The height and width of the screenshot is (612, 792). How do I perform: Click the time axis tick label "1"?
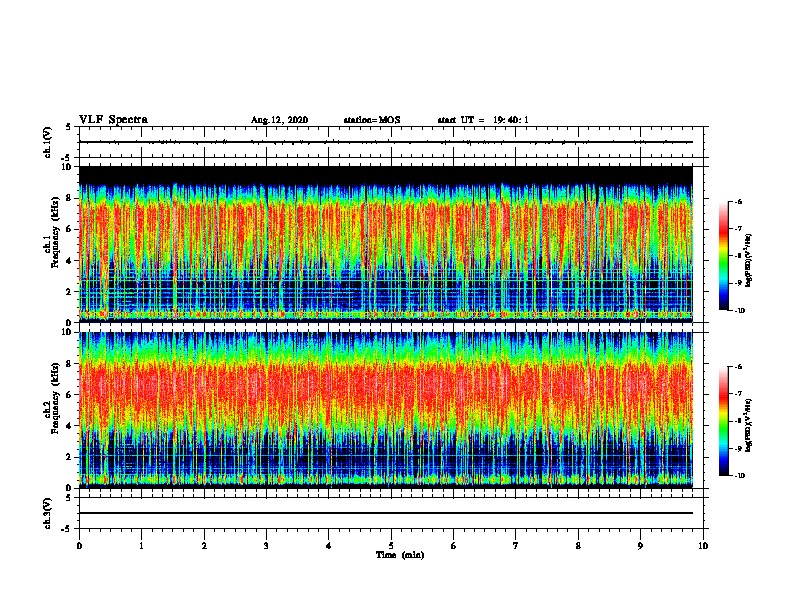coord(142,546)
